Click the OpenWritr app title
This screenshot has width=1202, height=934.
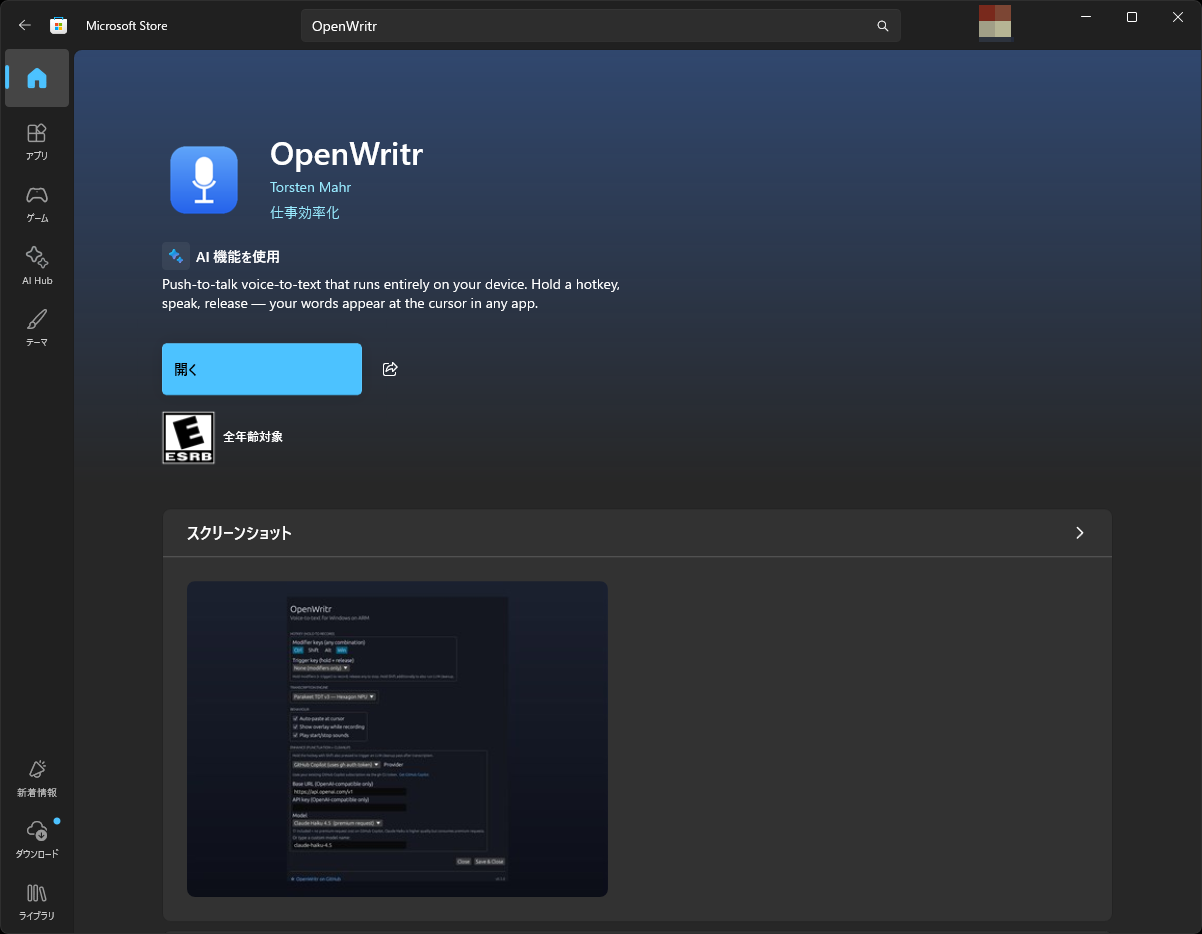click(x=347, y=154)
